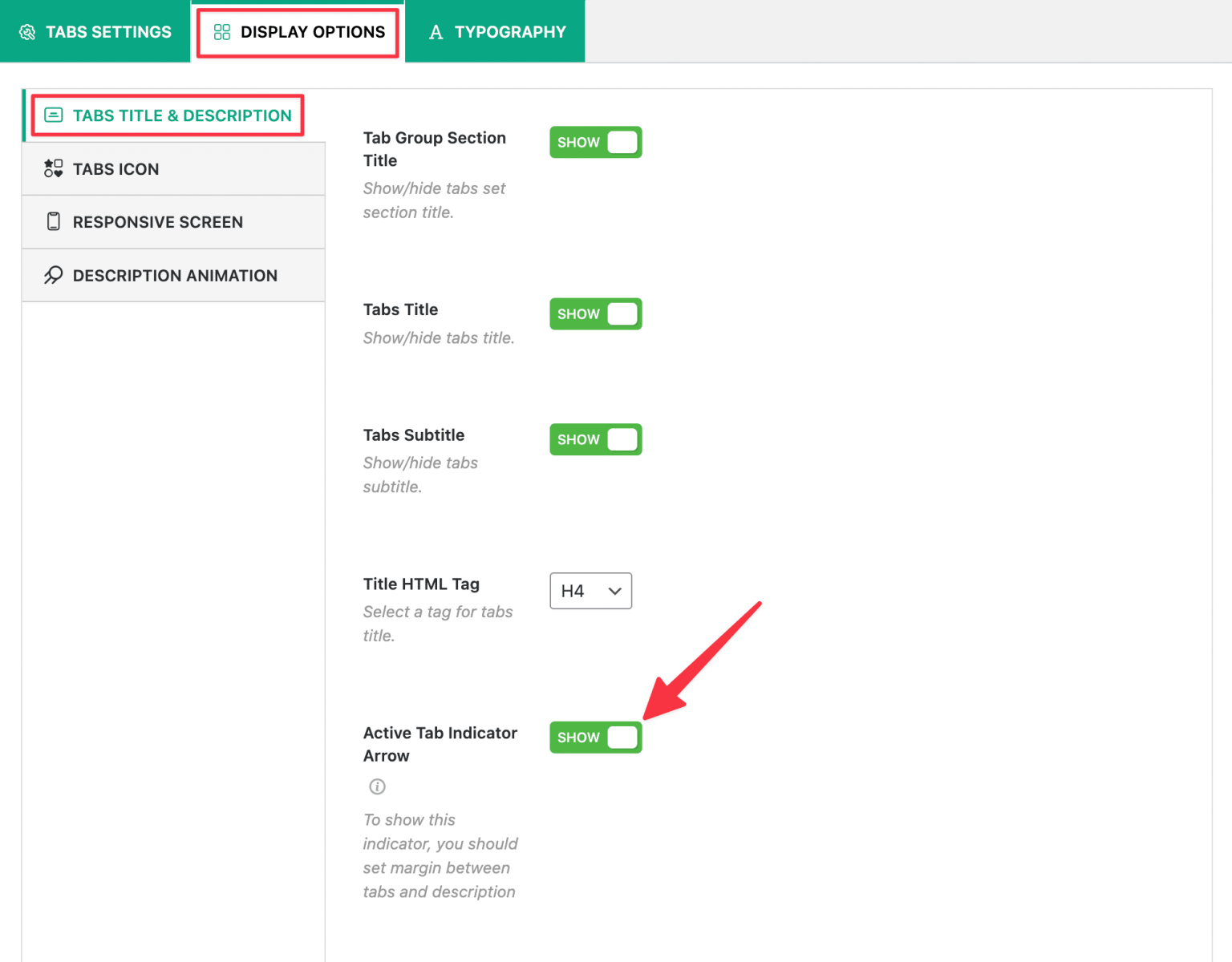Viewport: 1232px width, 962px height.
Task: Click the Tabs Title & Description card icon
Action: click(53, 115)
